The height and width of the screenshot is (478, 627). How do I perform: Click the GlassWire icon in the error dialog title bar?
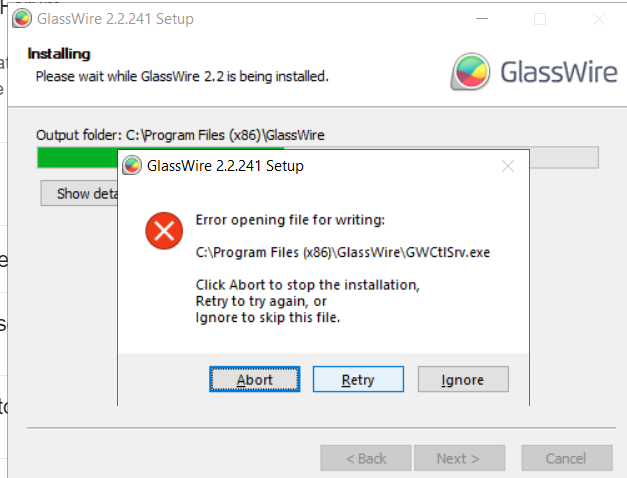pyautogui.click(x=132, y=166)
